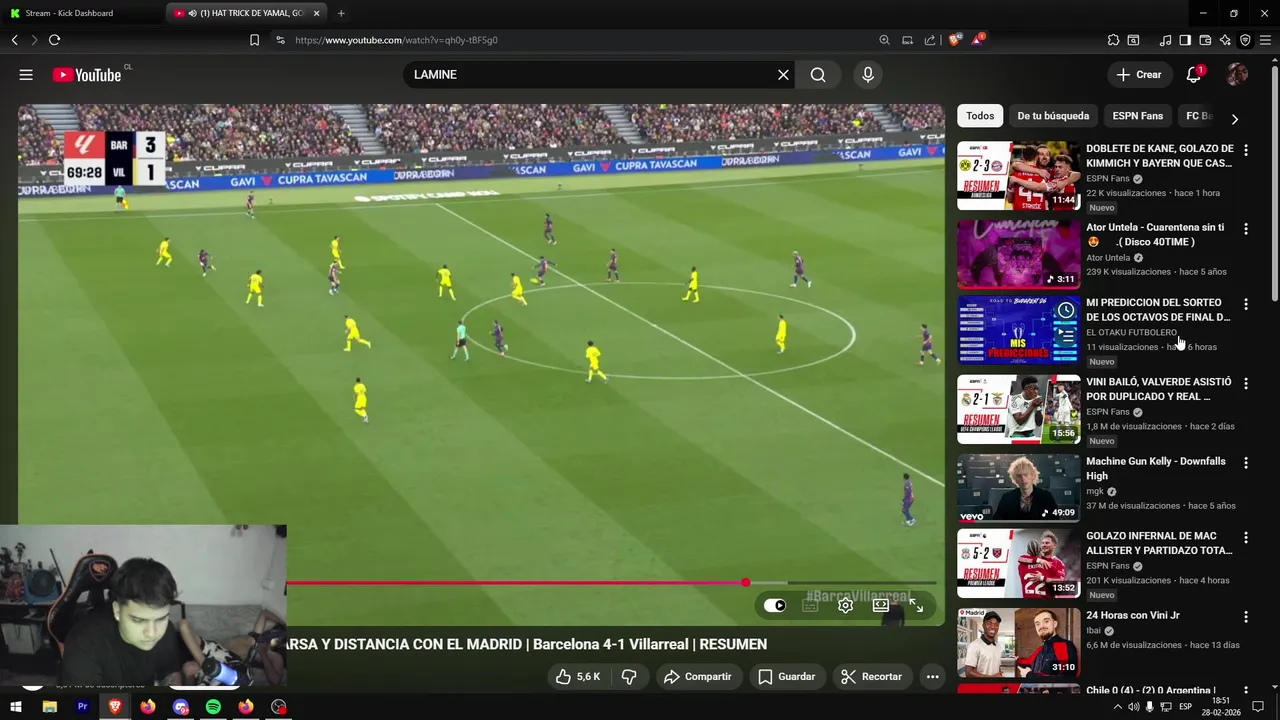Open a new browser tab
The width and height of the screenshot is (1280, 720).
pyautogui.click(x=341, y=13)
